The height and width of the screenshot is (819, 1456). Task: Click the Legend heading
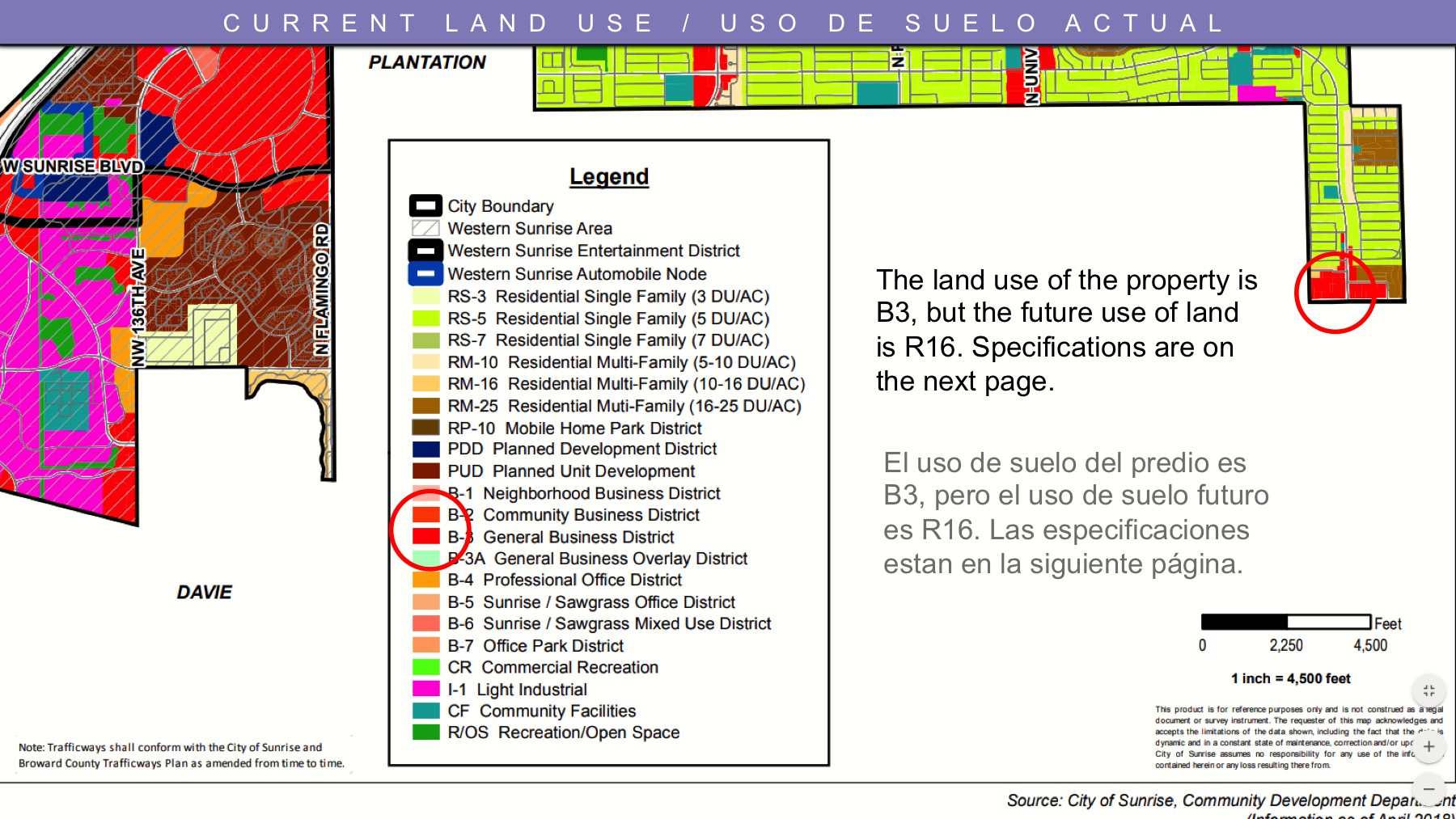(x=609, y=176)
